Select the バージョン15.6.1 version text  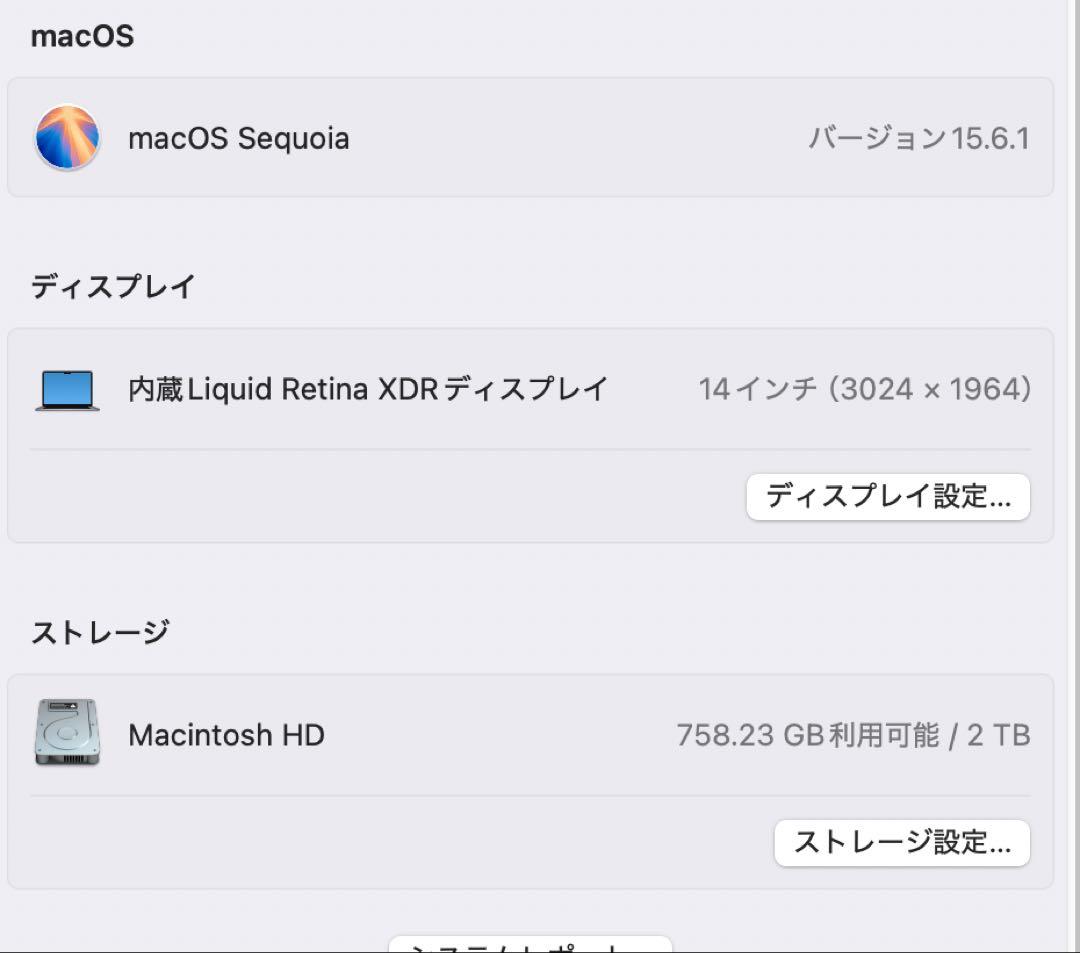pyautogui.click(x=920, y=138)
